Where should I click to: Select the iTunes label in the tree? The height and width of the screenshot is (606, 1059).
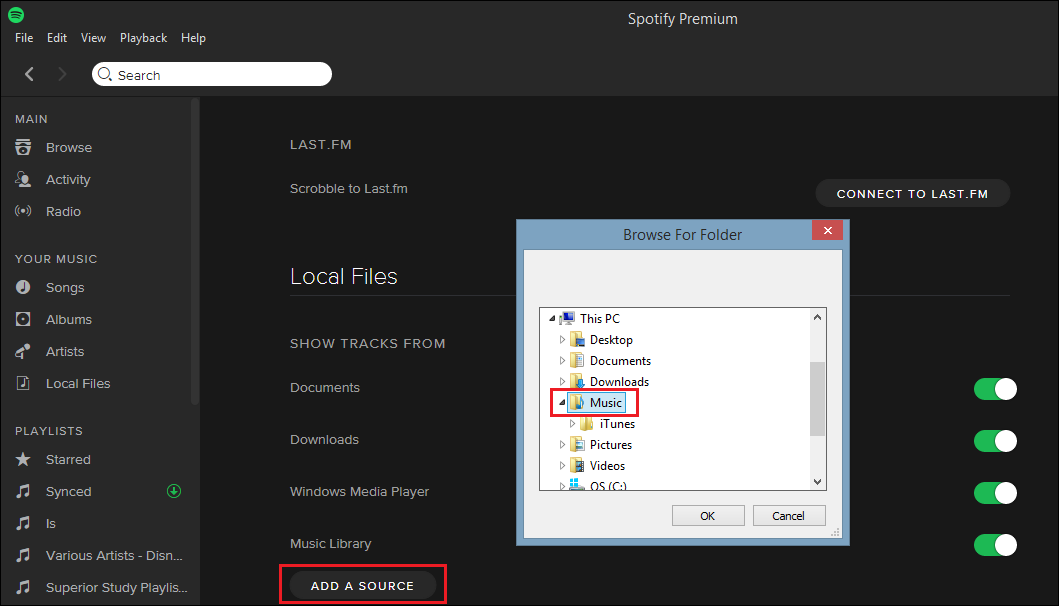coord(617,424)
